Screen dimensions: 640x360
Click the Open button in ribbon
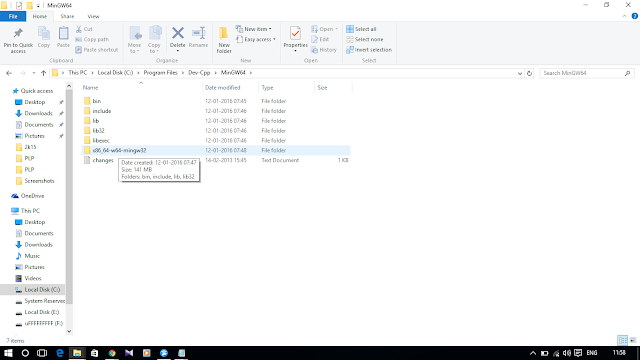[x=324, y=29]
